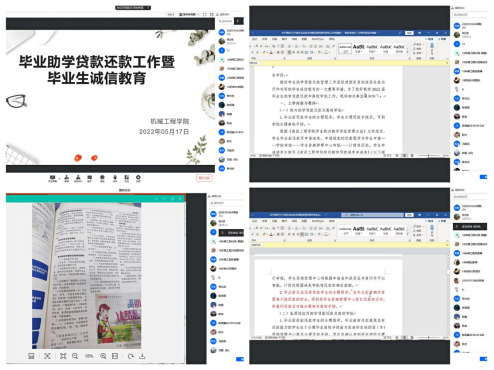Click login button in Word title bar with black text
Image resolution: width=494 pixels, height=370 pixels.
click(x=409, y=33)
